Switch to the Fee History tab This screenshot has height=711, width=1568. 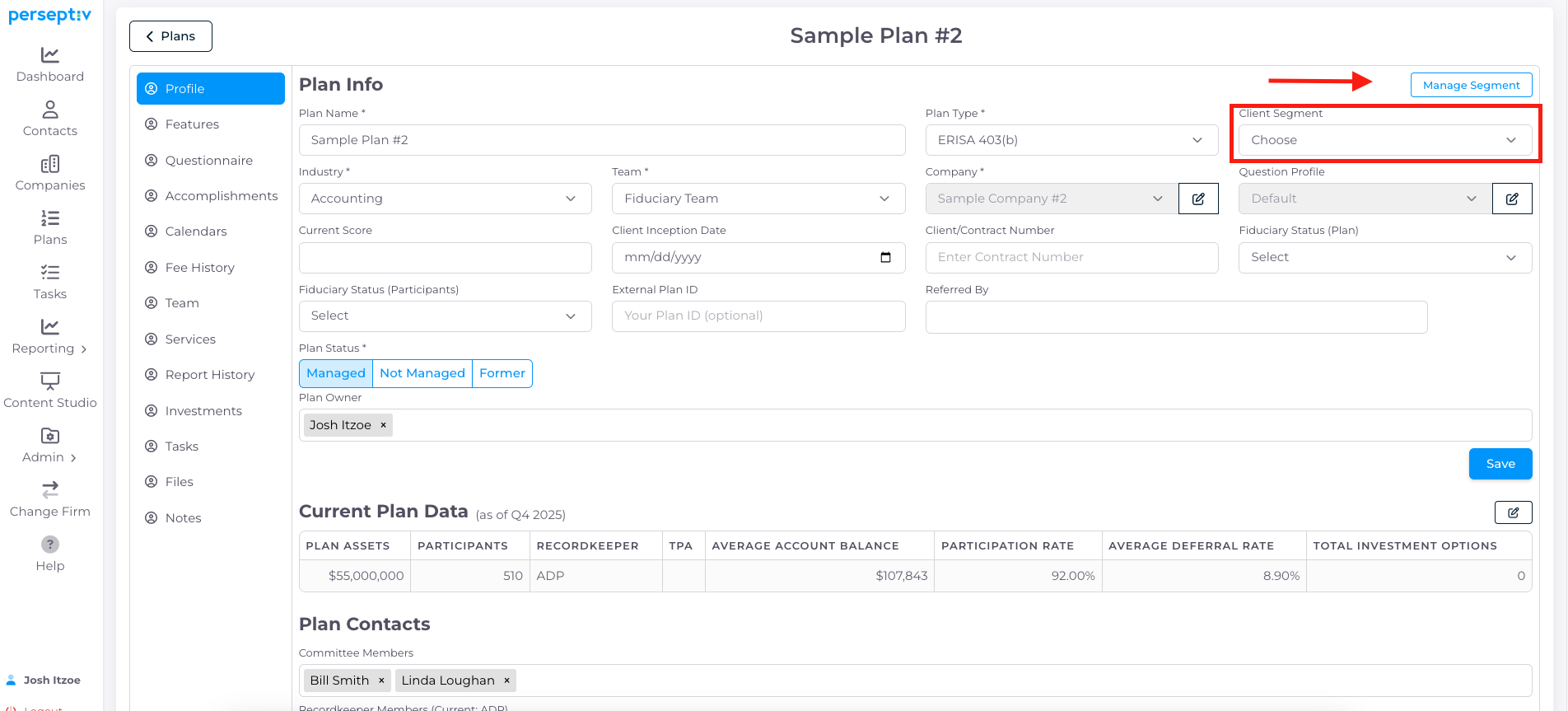(x=211, y=268)
